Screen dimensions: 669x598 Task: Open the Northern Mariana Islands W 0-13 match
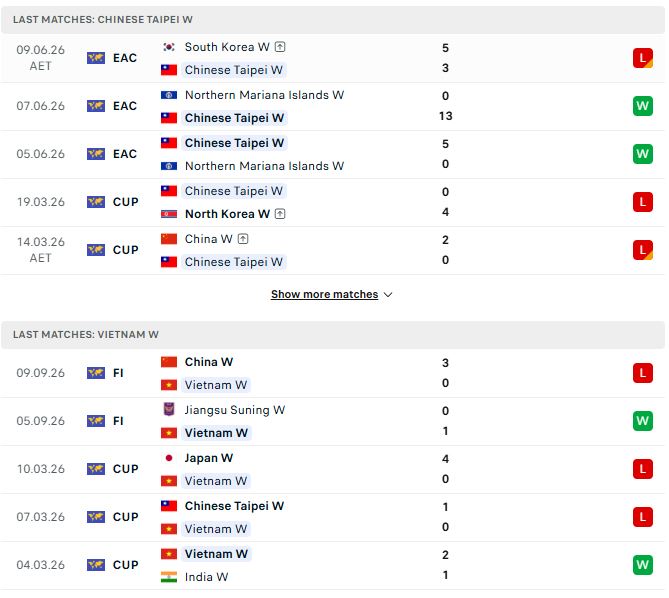(x=332, y=106)
